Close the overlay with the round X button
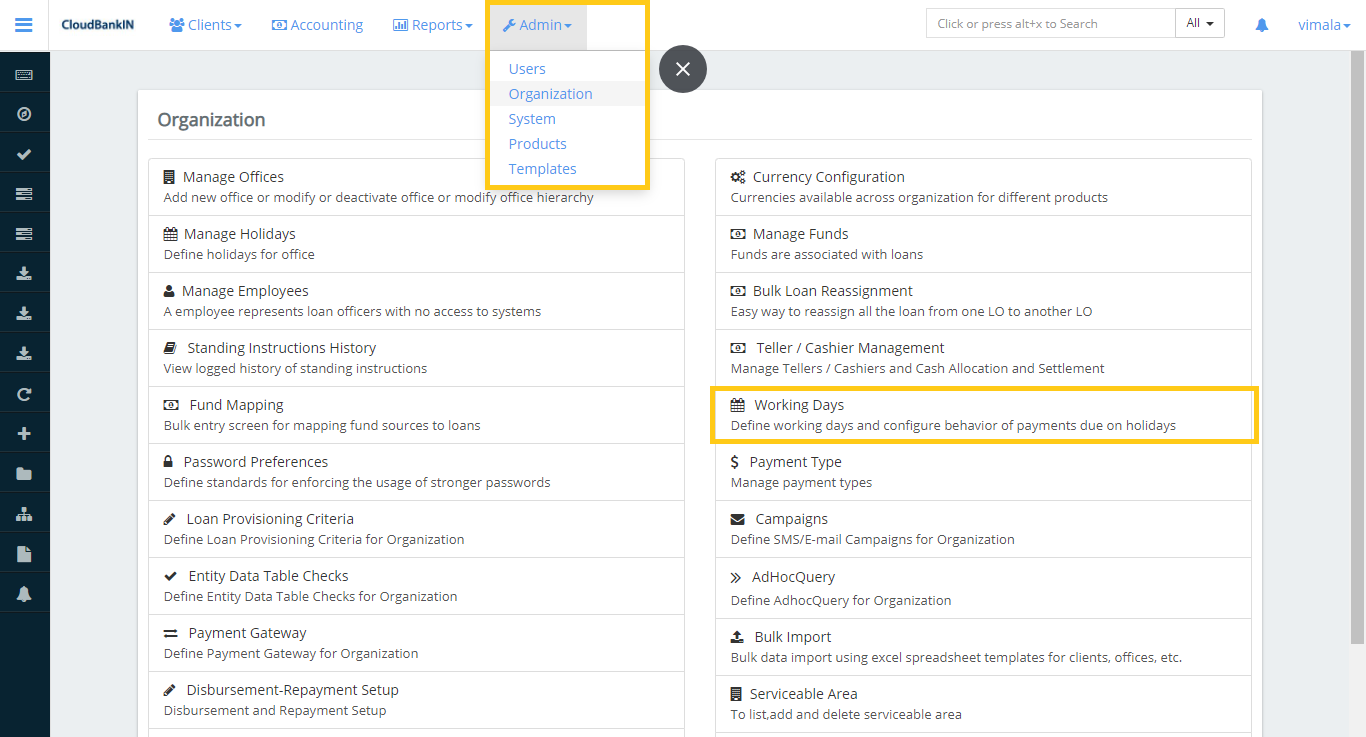The width and height of the screenshot is (1366, 737). [683, 69]
